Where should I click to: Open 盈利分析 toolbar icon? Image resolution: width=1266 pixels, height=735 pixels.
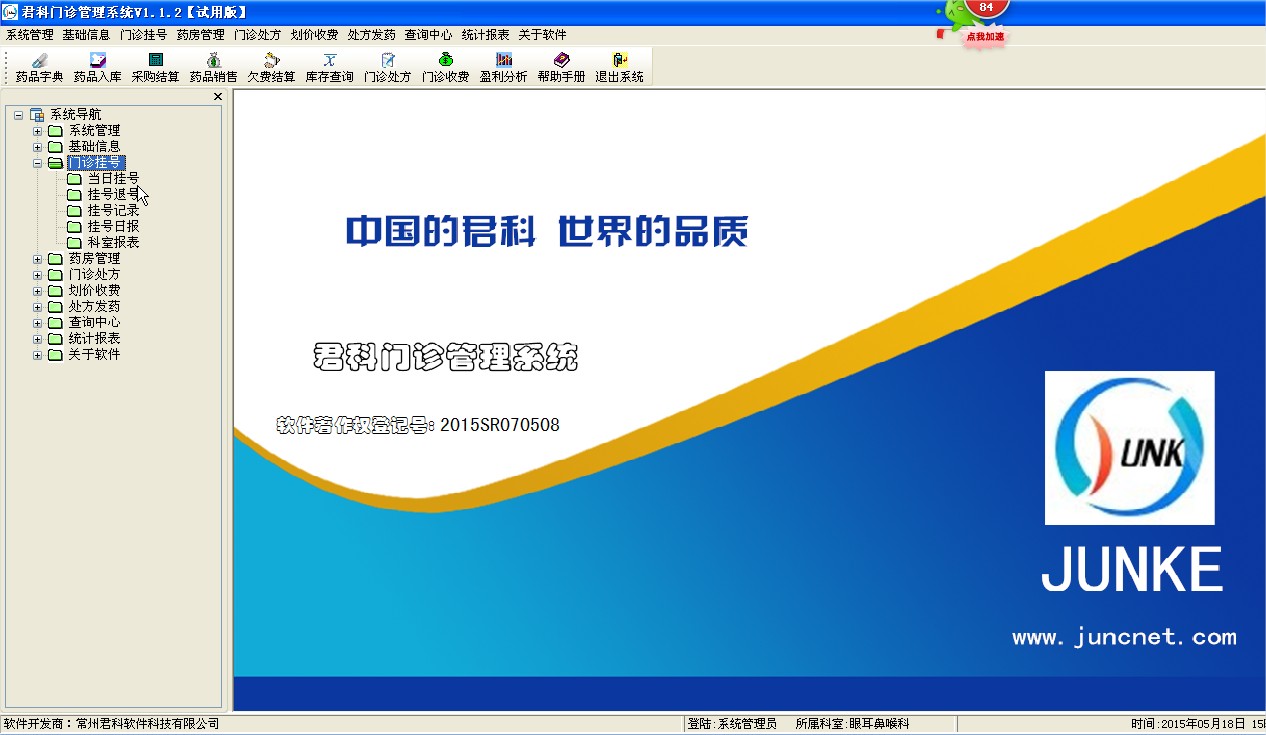click(503, 67)
